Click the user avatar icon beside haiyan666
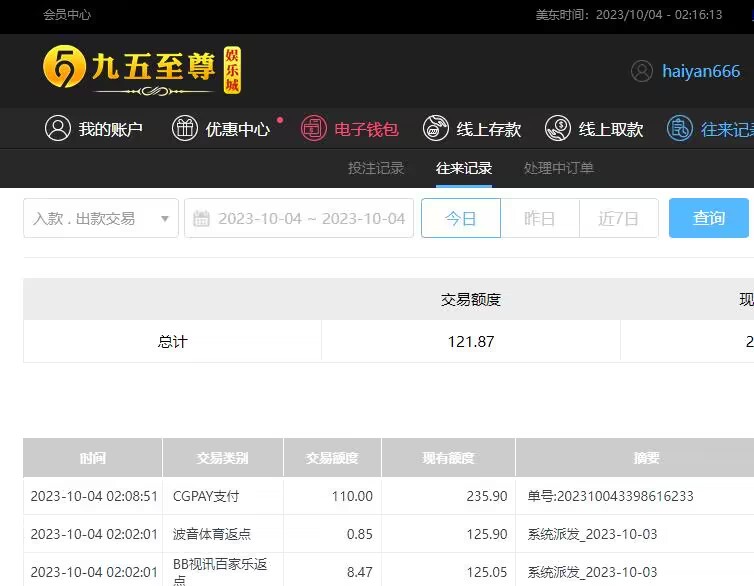 point(642,71)
